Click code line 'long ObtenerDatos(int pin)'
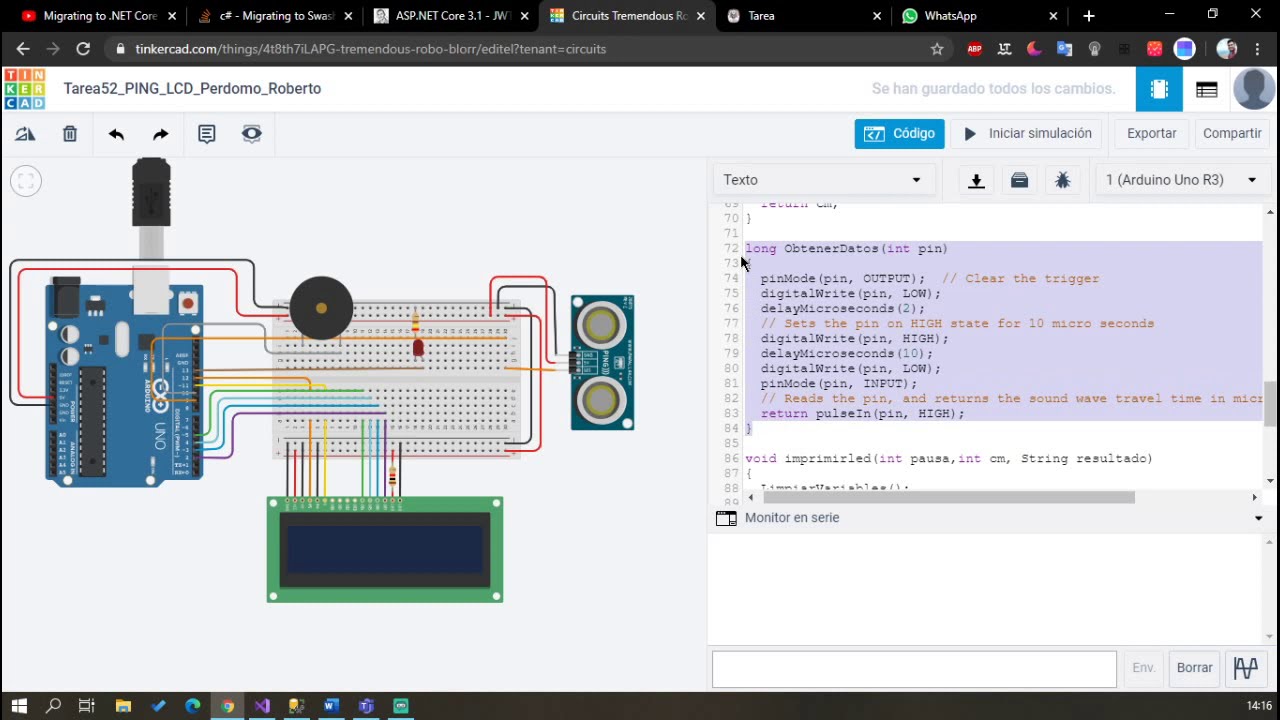 pyautogui.click(x=846, y=249)
